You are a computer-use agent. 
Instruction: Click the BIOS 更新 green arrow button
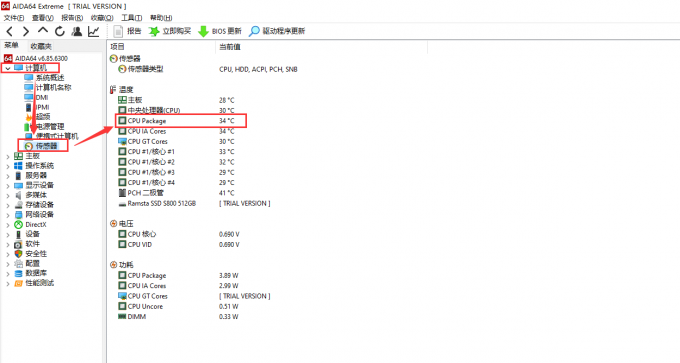(220, 31)
